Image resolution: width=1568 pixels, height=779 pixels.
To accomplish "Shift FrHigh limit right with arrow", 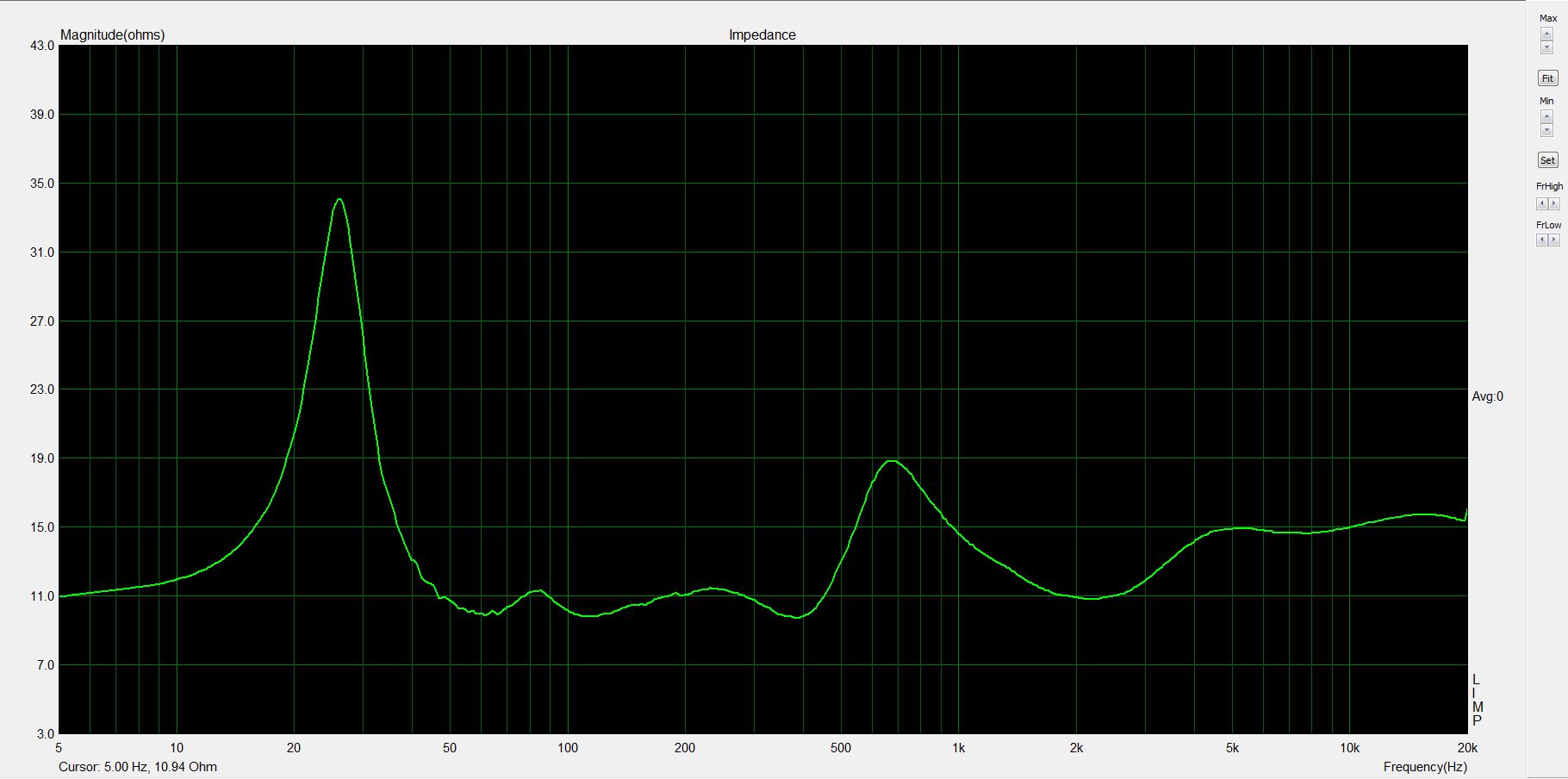I will (1554, 204).
